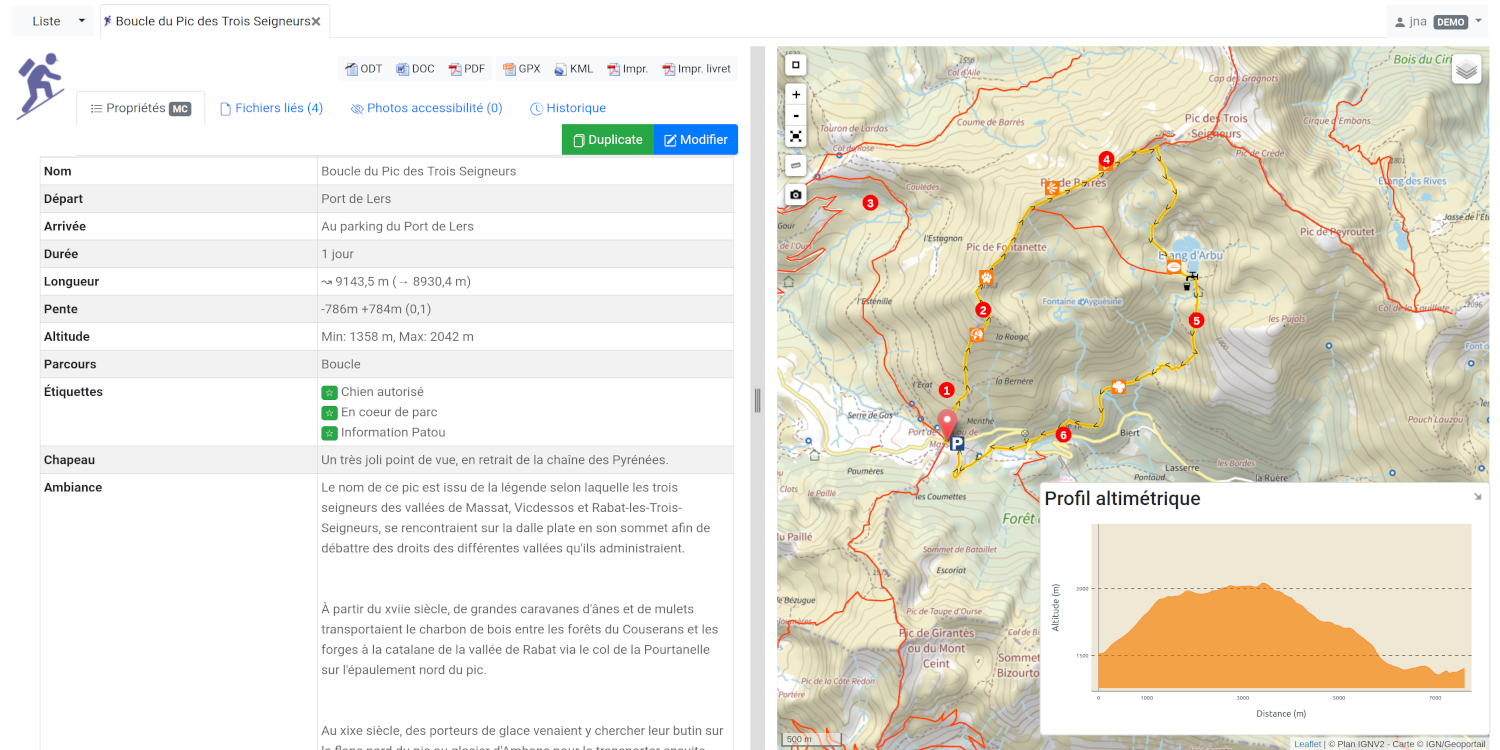Click the Chien autorisé label

(382, 392)
